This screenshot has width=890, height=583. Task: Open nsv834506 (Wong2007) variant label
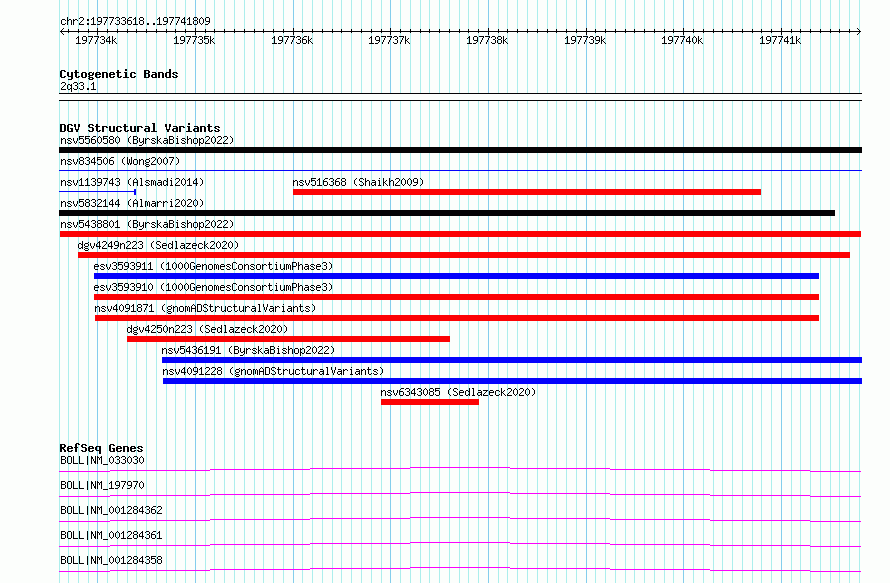(120, 161)
